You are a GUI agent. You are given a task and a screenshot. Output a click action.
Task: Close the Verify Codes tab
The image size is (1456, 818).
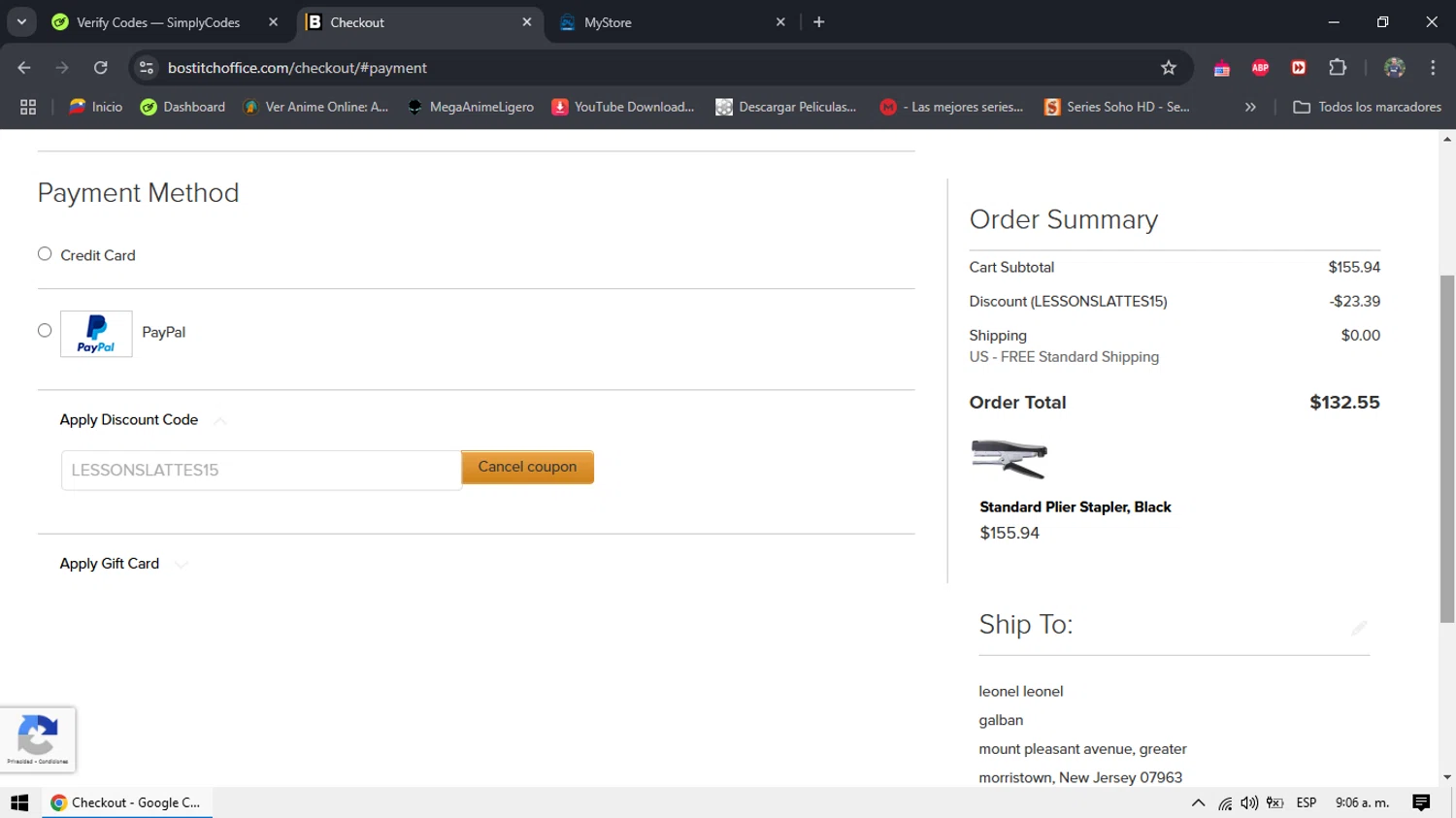pos(273,22)
